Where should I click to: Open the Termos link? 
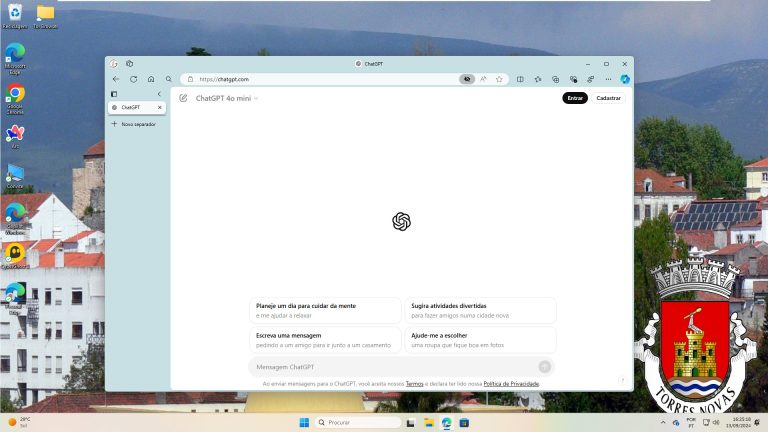414,384
